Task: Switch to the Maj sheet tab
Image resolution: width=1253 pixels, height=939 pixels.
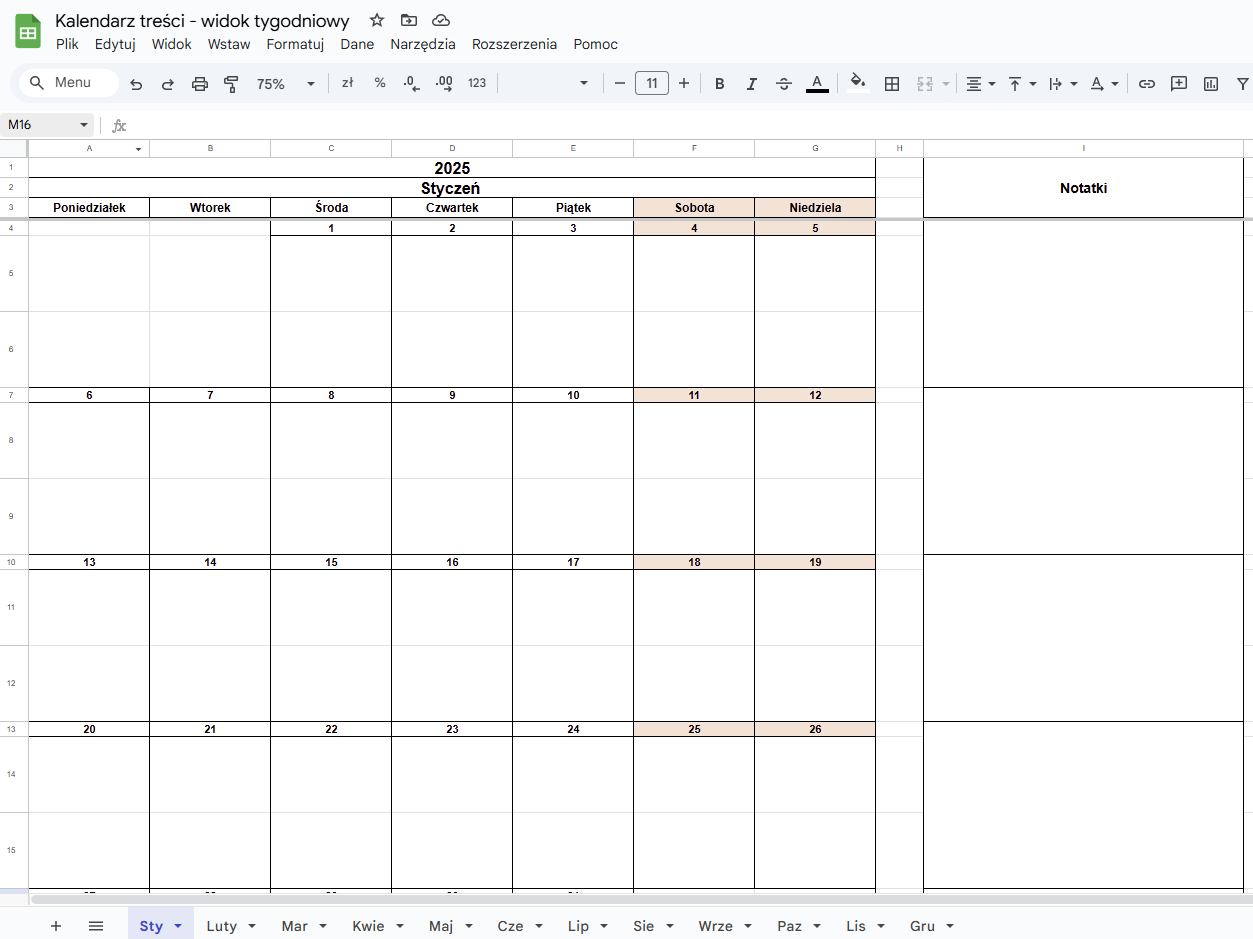Action: tap(441, 926)
